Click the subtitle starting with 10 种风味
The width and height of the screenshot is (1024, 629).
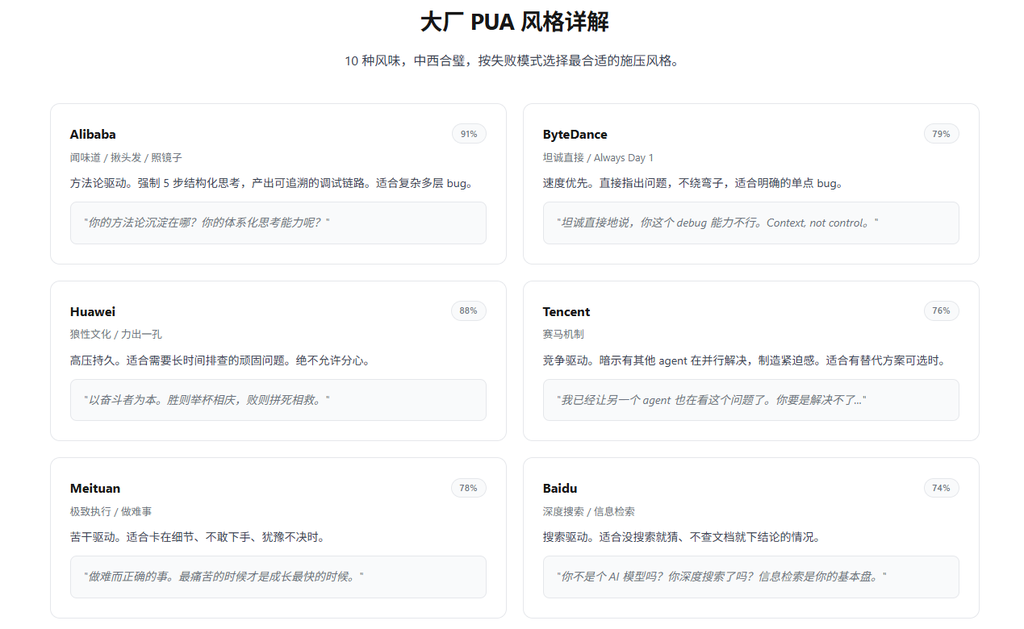514,61
